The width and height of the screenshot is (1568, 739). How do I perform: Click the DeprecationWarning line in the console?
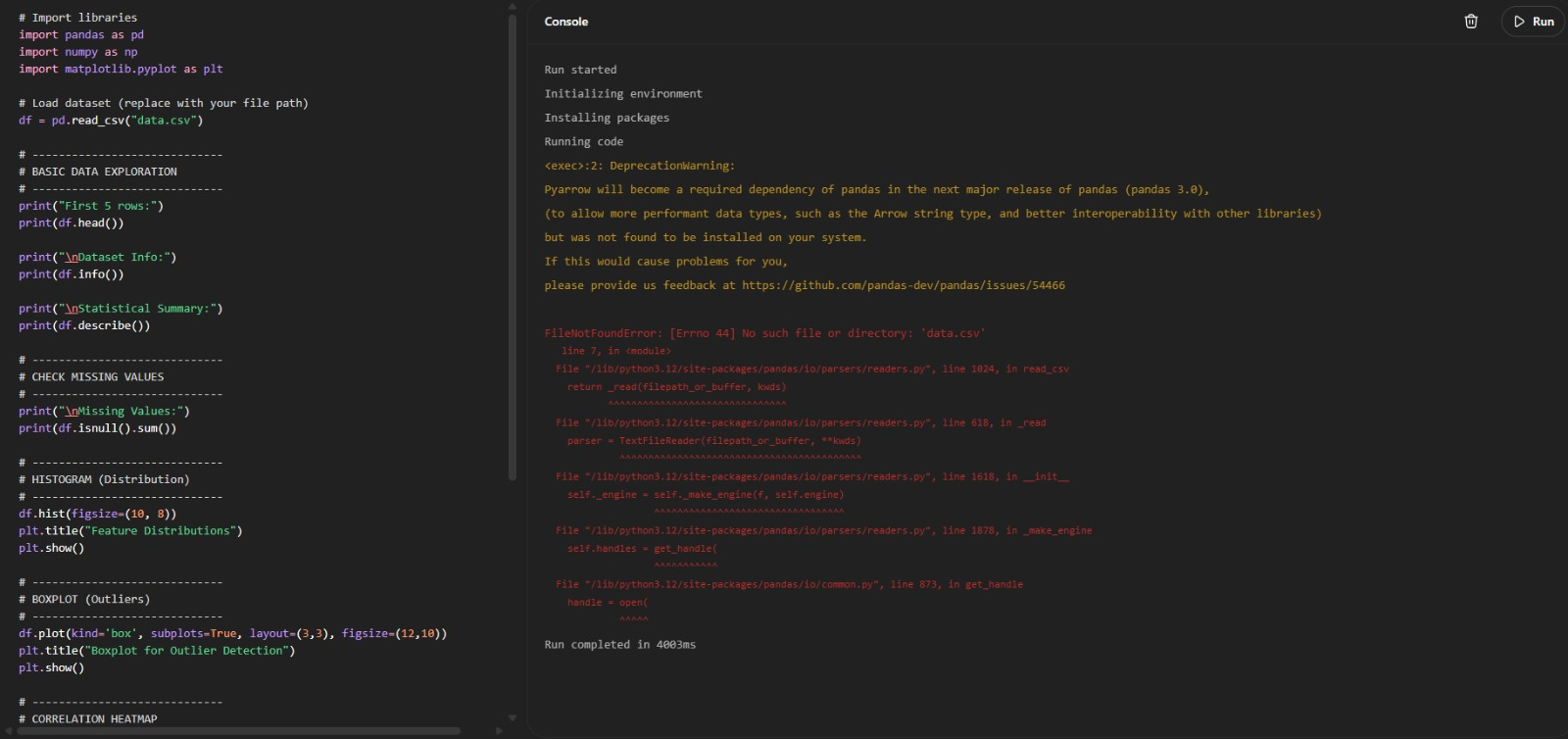[x=639, y=166]
